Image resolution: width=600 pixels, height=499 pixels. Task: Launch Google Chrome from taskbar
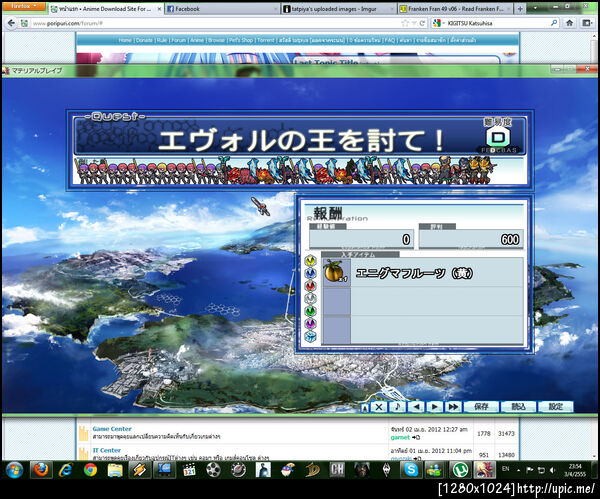point(90,470)
